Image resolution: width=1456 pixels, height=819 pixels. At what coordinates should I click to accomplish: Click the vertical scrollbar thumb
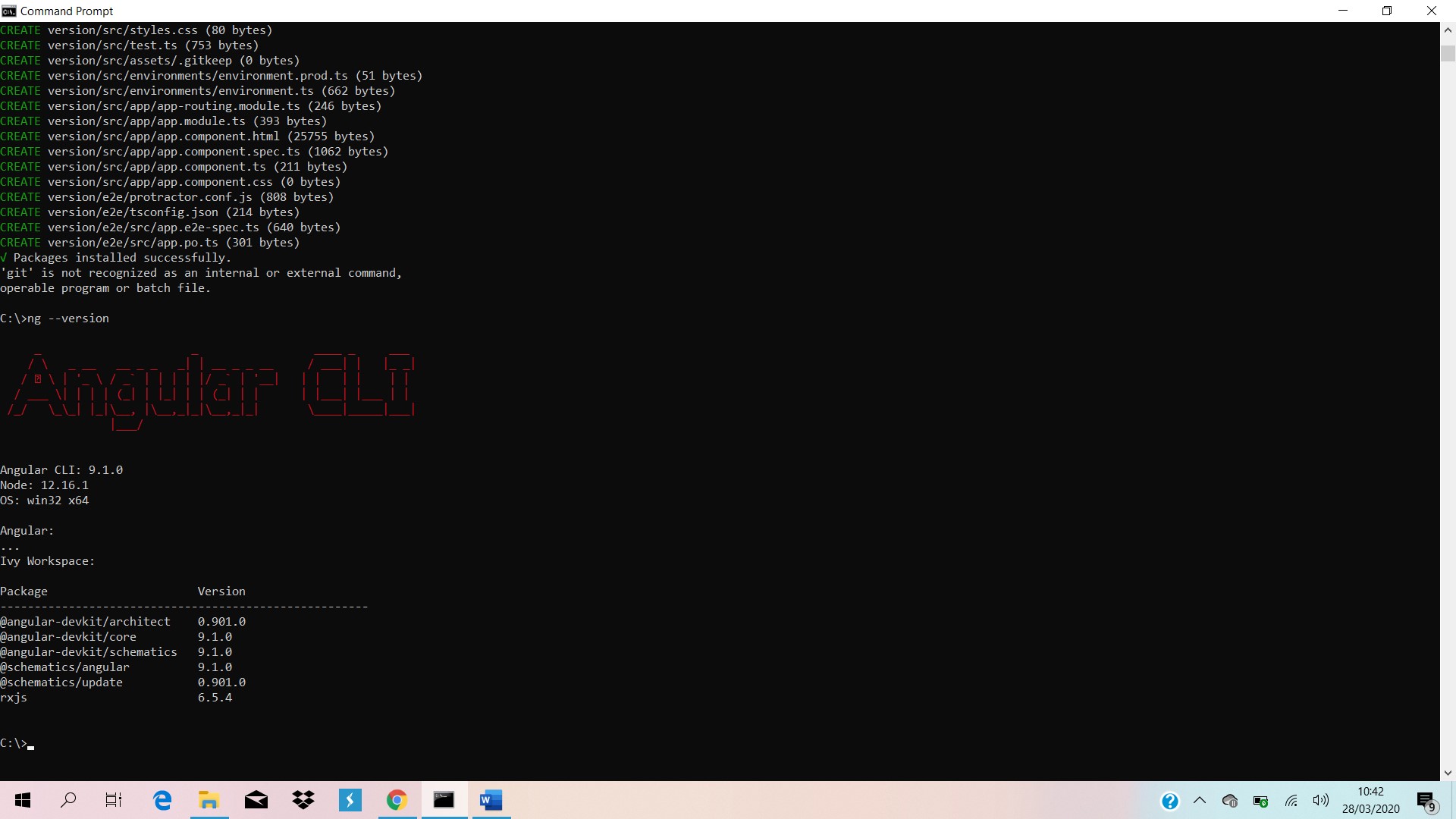point(1448,53)
